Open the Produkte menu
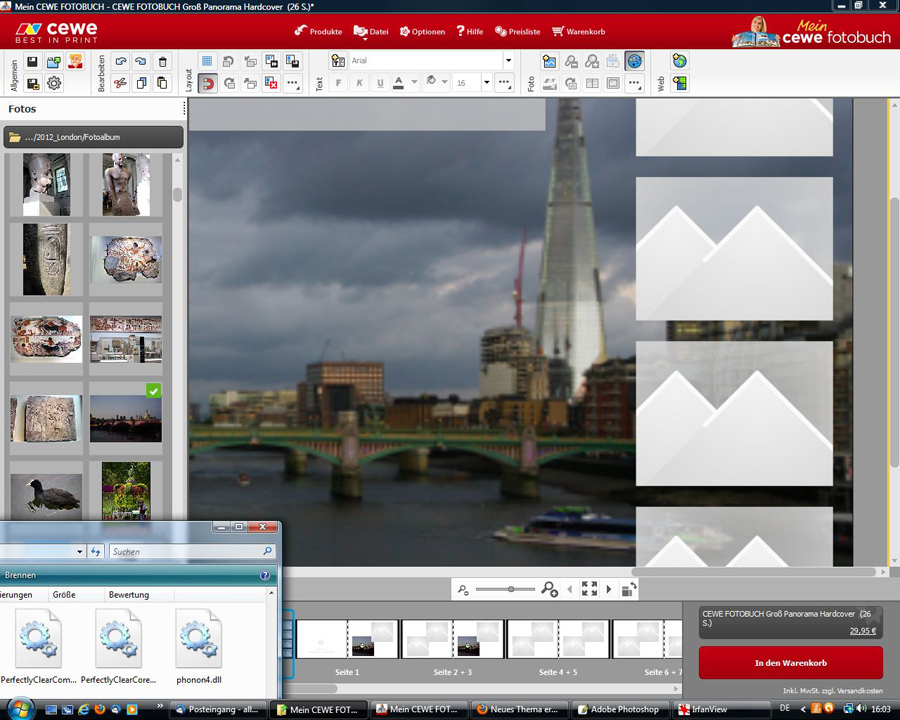The width and height of the screenshot is (900, 720). (x=318, y=31)
